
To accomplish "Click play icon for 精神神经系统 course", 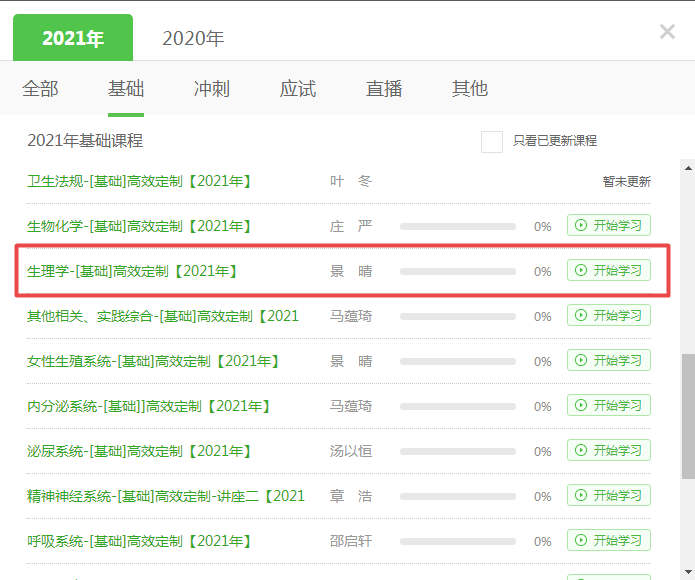I will click(x=581, y=496).
